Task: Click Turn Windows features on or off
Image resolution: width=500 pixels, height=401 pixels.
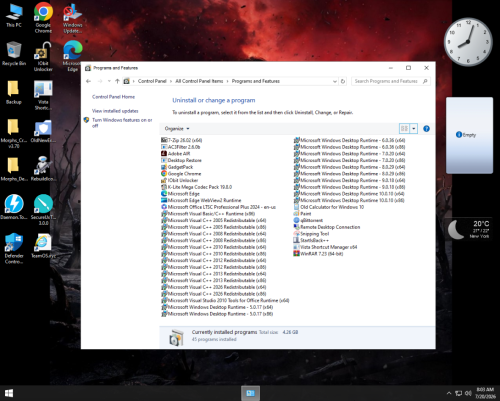Action: click(122, 123)
